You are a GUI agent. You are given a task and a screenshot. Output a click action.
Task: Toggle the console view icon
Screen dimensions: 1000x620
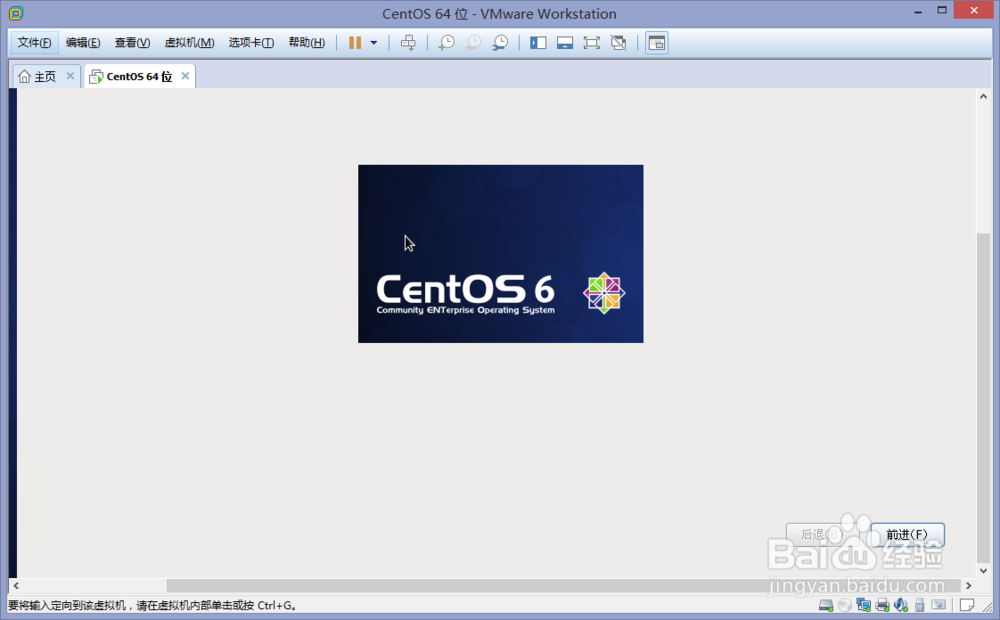tap(657, 43)
